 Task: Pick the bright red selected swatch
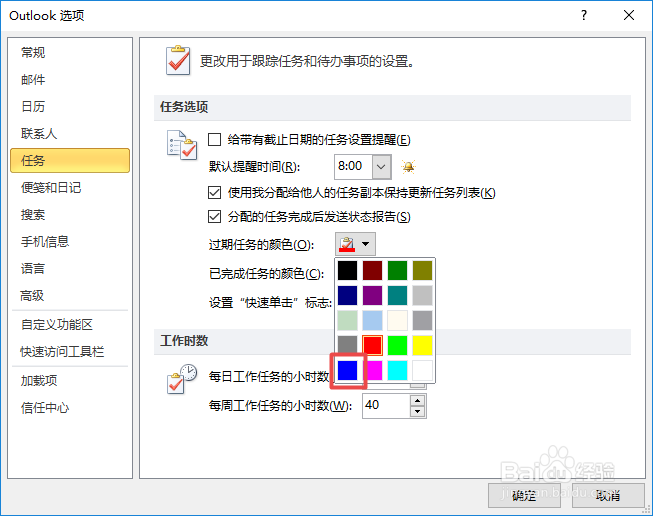coord(372,345)
